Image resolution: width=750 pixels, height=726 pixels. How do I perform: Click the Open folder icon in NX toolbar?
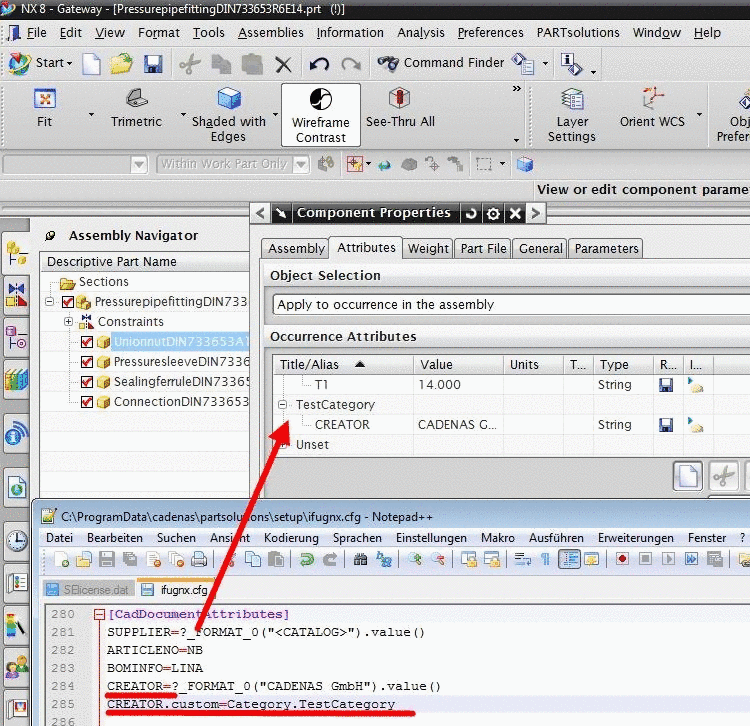[x=121, y=64]
